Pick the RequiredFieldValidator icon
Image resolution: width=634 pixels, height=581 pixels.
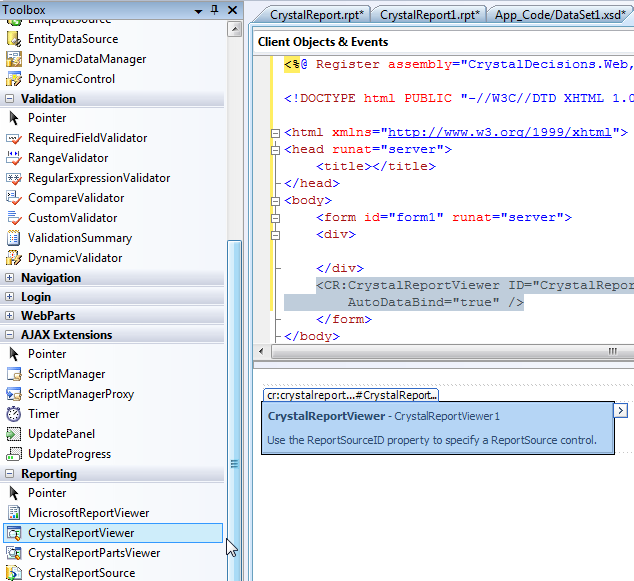(13, 138)
